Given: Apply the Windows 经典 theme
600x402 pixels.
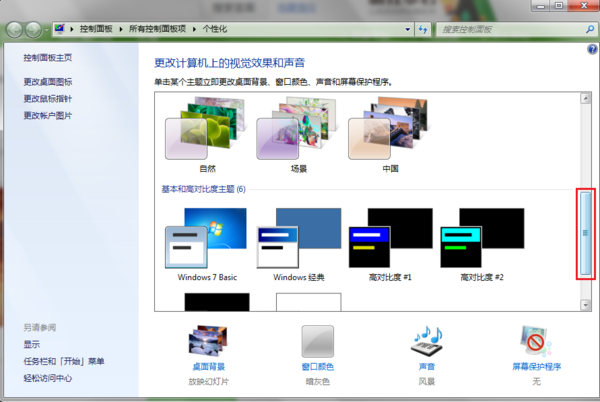Looking at the screenshot, I should 298,244.
